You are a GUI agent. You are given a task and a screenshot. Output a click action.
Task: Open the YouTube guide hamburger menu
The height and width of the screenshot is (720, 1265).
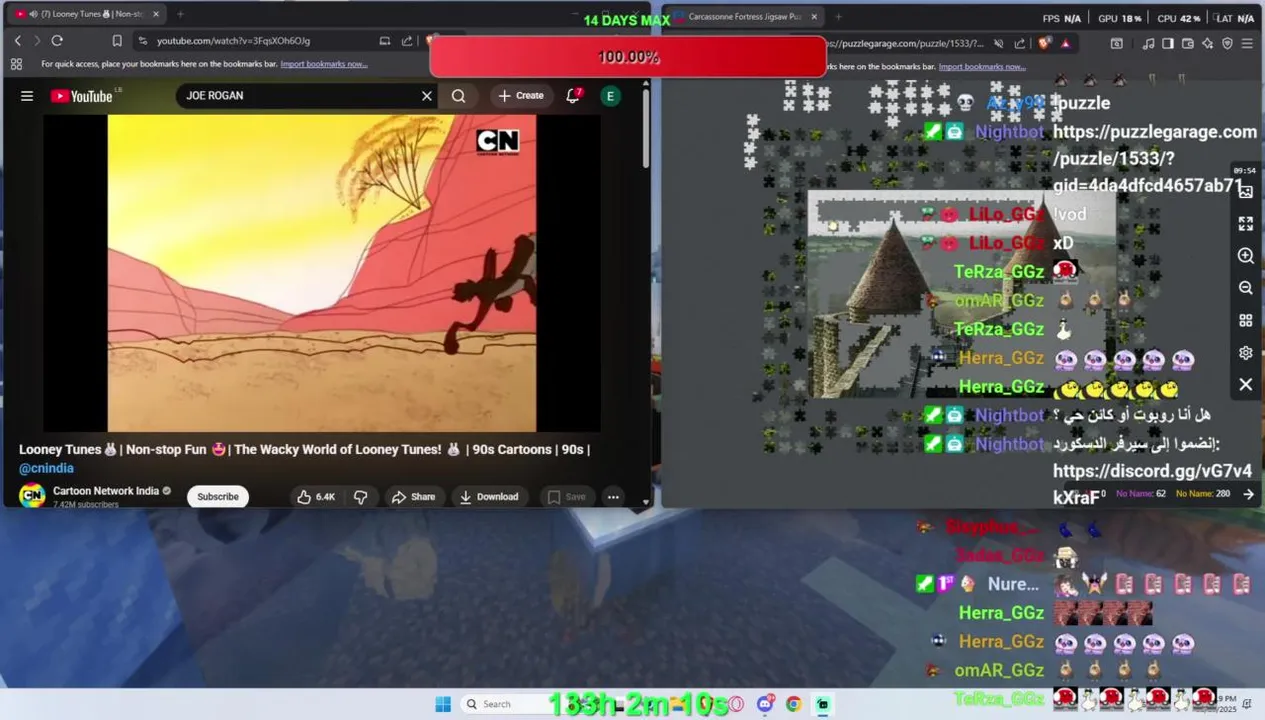pos(27,96)
